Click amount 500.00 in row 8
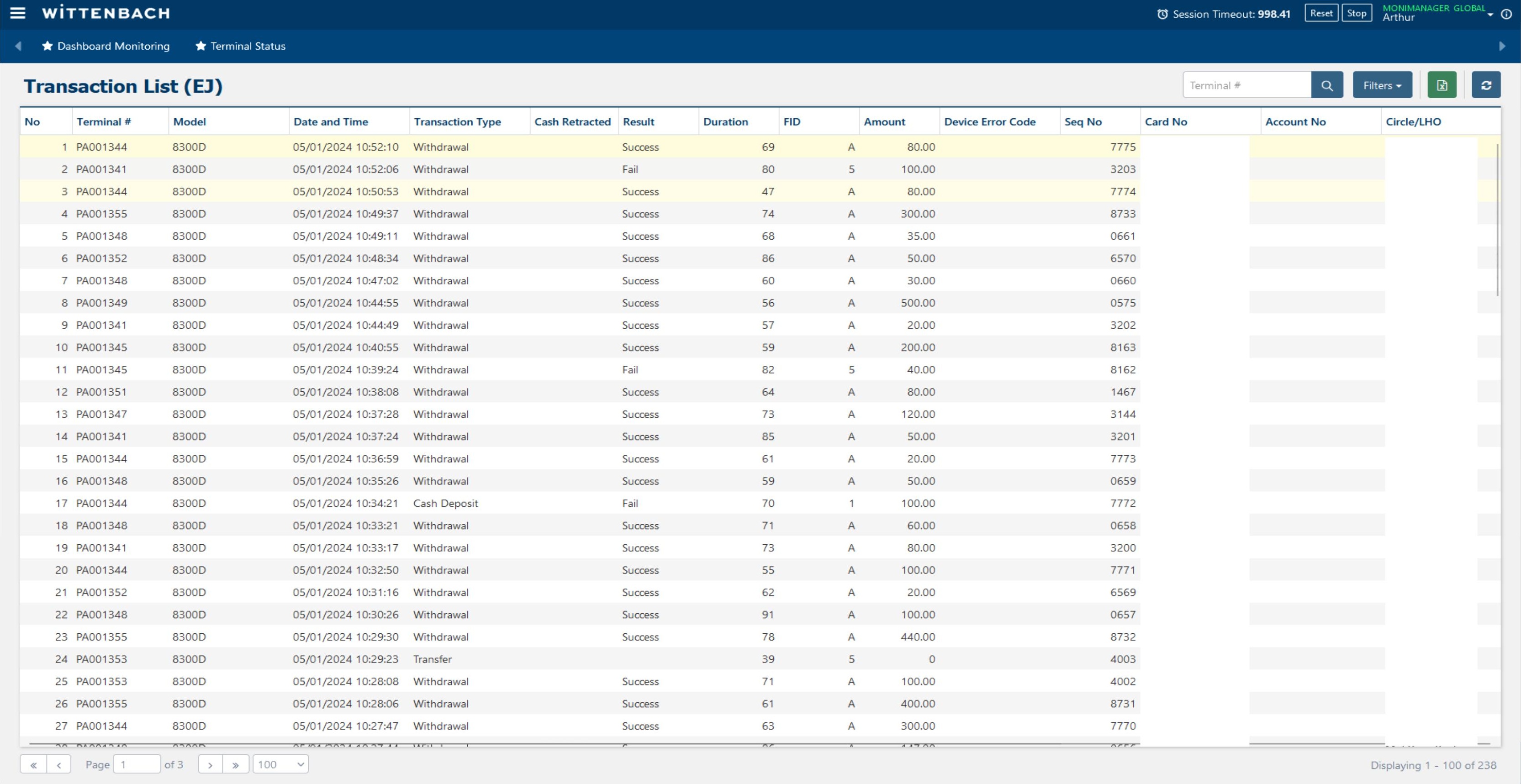1521x784 pixels. [x=918, y=303]
